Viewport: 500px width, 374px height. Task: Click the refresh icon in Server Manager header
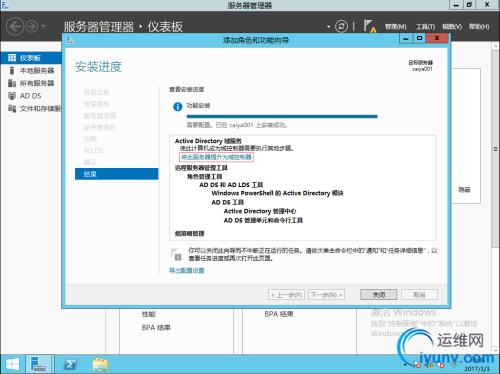(341, 26)
